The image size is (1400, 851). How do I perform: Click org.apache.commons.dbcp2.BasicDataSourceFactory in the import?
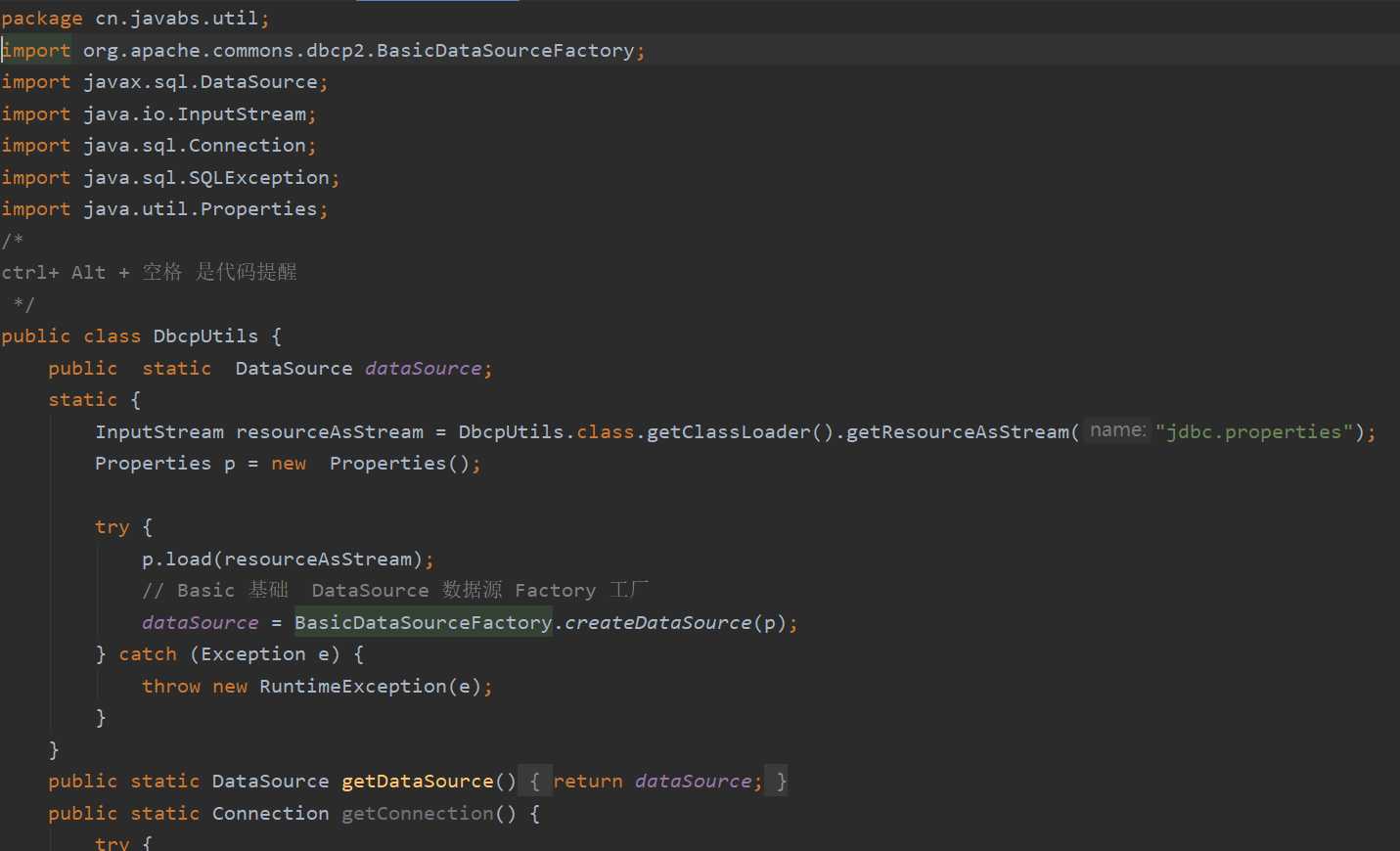pyautogui.click(x=358, y=50)
